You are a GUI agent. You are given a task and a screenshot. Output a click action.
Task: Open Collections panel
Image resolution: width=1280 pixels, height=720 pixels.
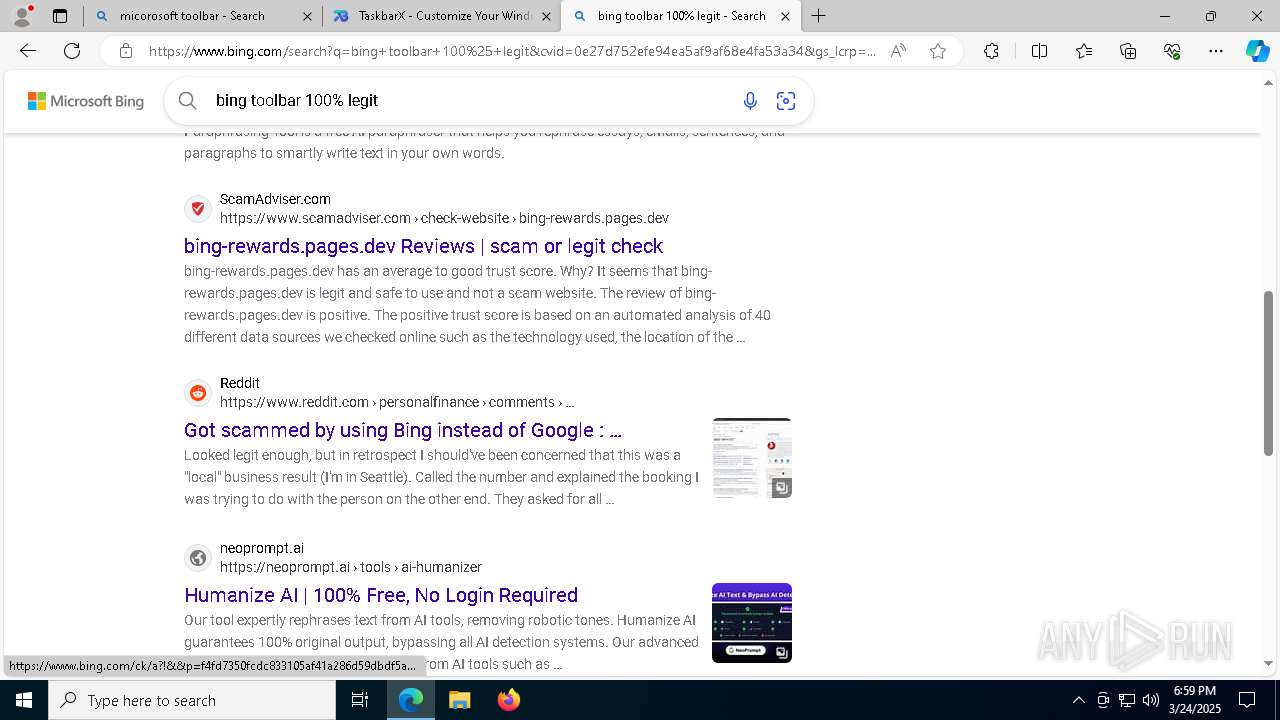click(x=1129, y=51)
